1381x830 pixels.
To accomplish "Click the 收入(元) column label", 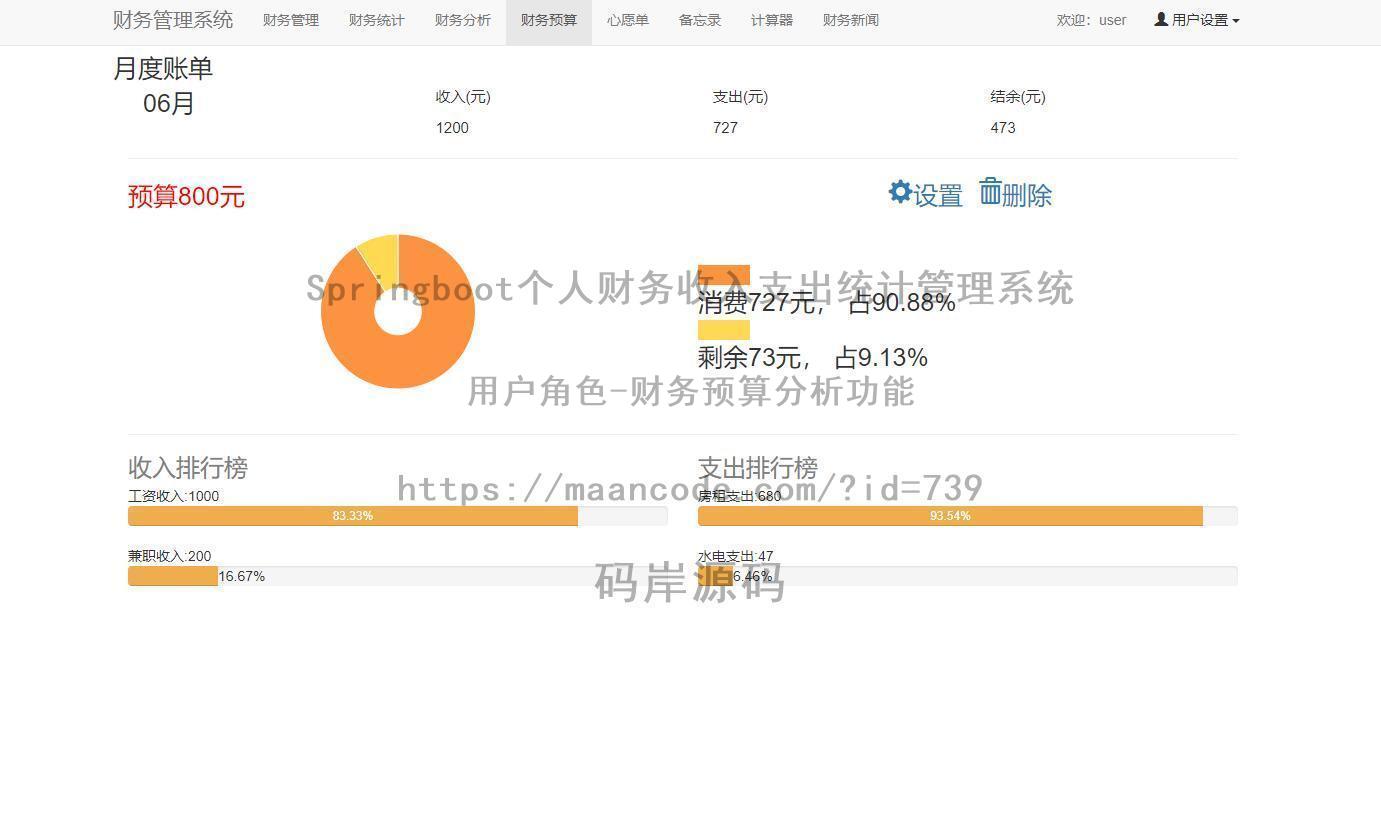I will click(463, 97).
